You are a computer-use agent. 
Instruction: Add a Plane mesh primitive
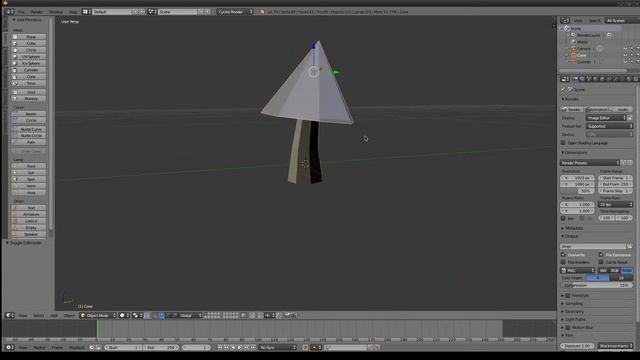click(x=29, y=37)
